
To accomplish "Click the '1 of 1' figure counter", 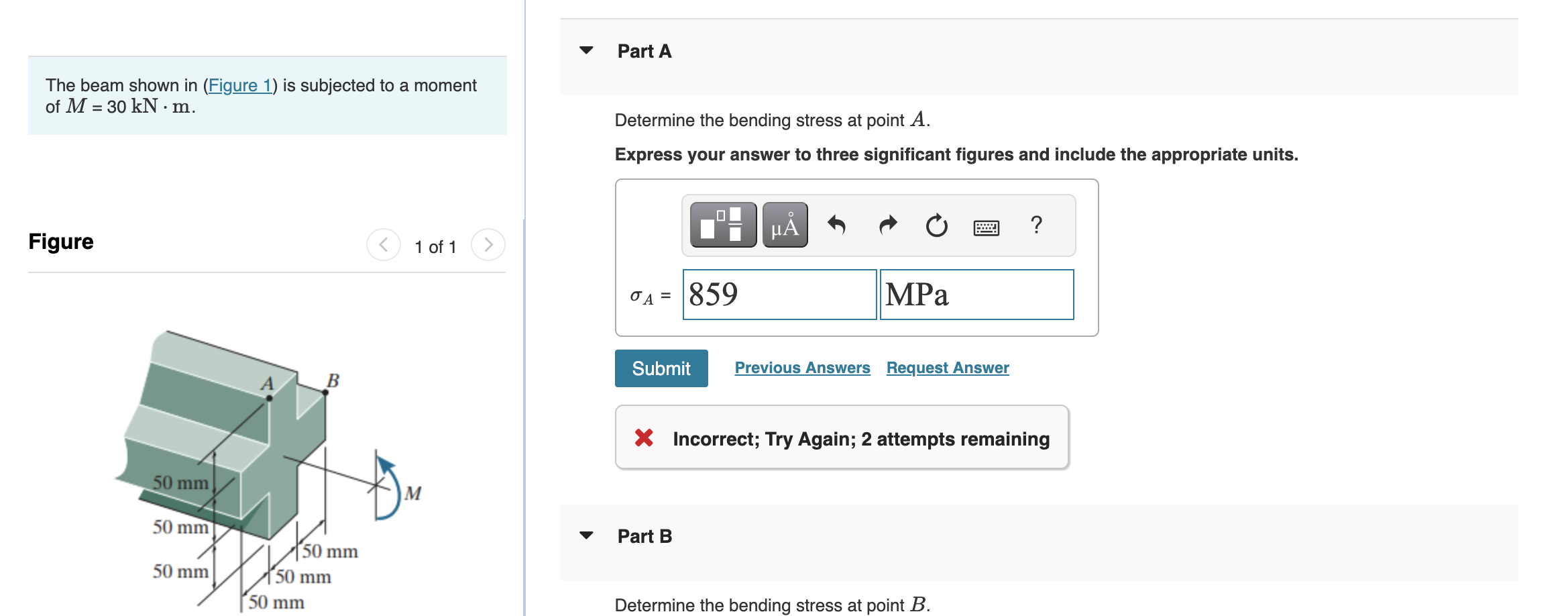I will [435, 247].
